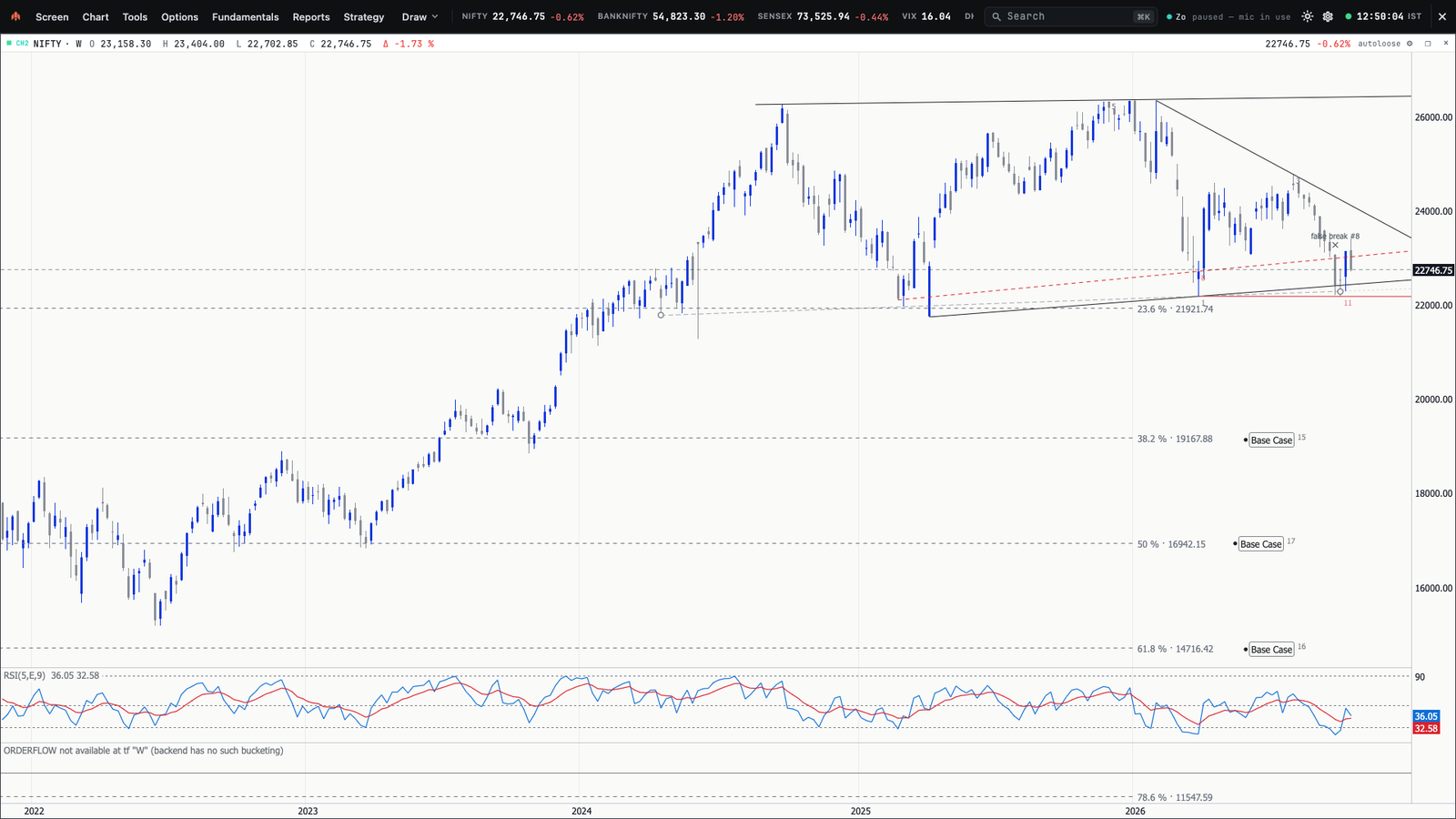Viewport: 1456px width, 819px height.
Task: Click the 78.6 % 11547.59 Fibonacci label
Action: [x=1175, y=797]
